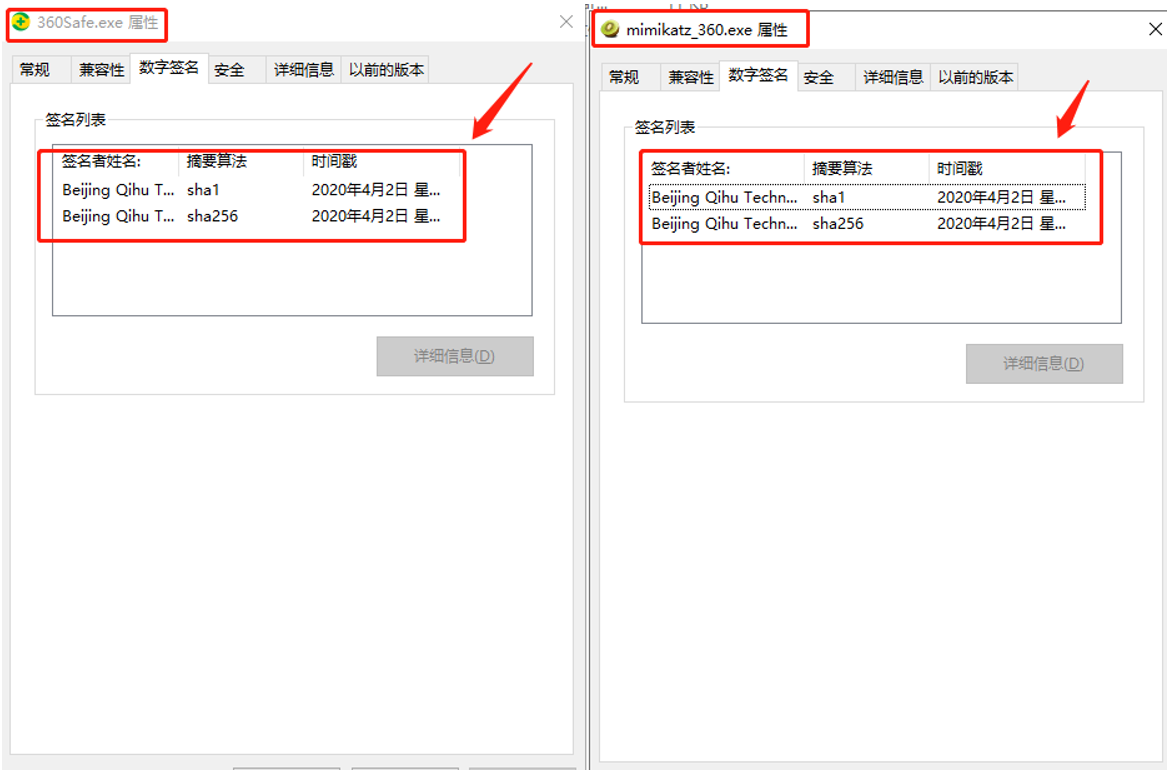Open 以前的版本 tab in mimikatz_360.exe properties
The width and height of the screenshot is (1167, 770).
coord(975,77)
